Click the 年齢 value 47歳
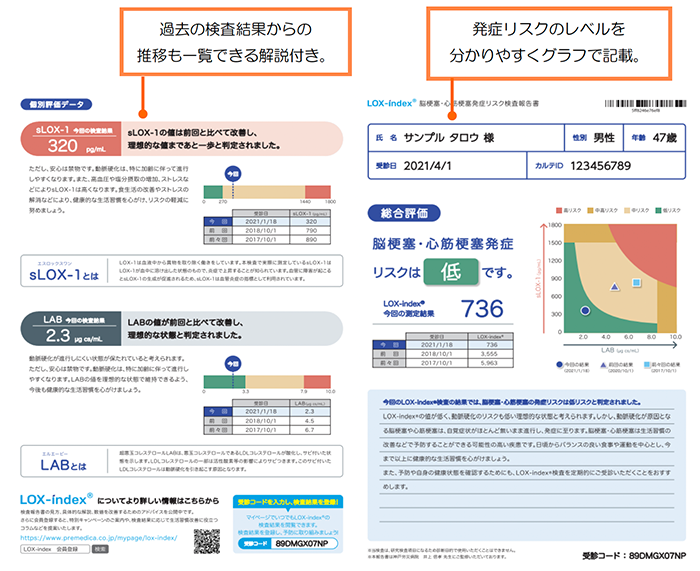Viewport: 700px width, 571px height. pyautogui.click(x=664, y=138)
